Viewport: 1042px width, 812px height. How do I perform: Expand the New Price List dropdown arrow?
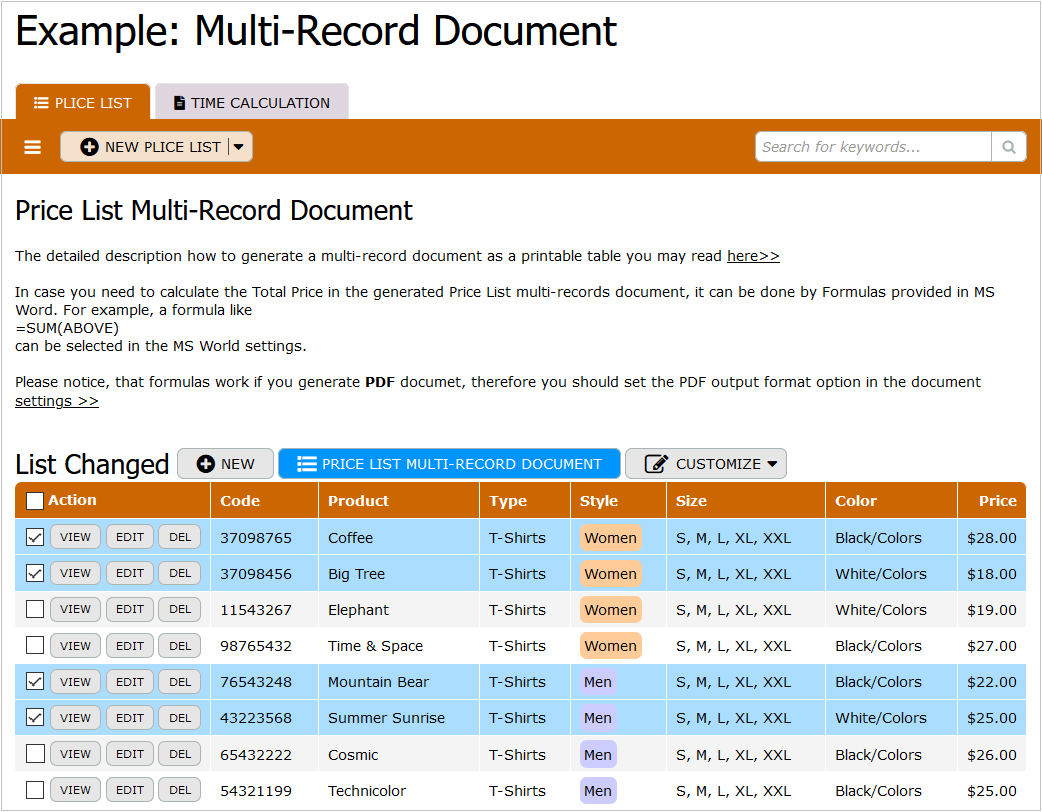pyautogui.click(x=239, y=147)
